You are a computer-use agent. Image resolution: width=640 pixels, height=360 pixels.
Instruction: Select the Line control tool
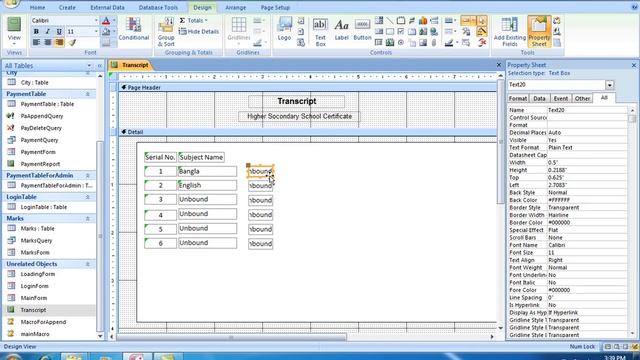tap(390, 20)
